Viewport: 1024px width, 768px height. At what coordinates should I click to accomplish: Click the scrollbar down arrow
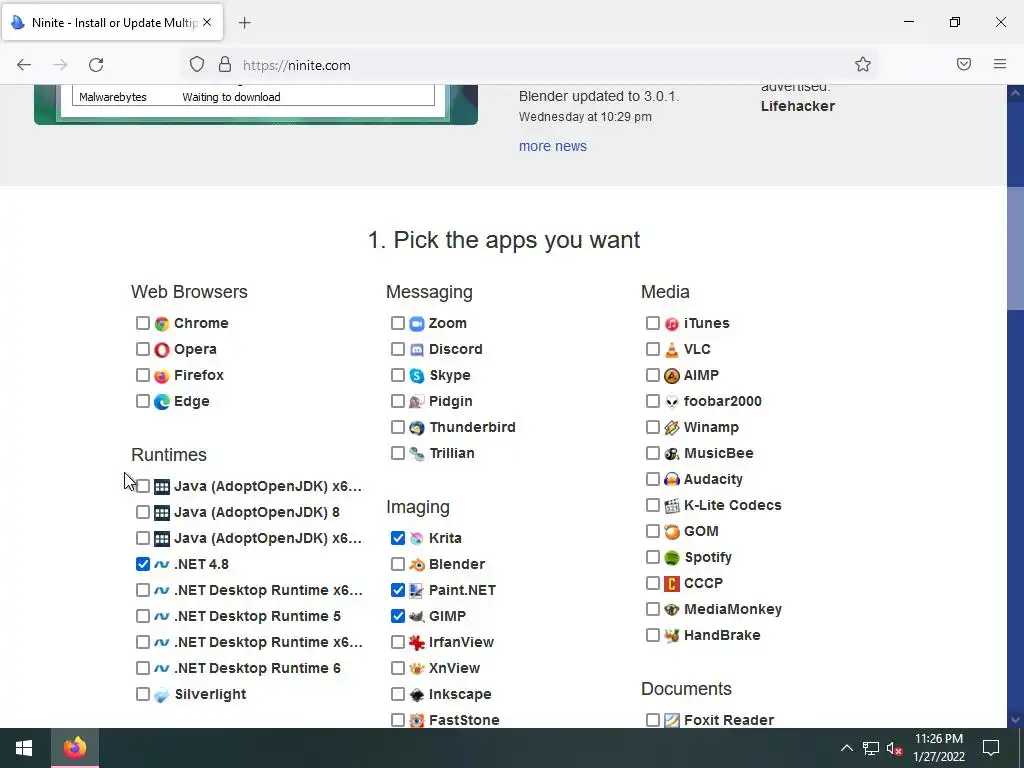[1016, 720]
